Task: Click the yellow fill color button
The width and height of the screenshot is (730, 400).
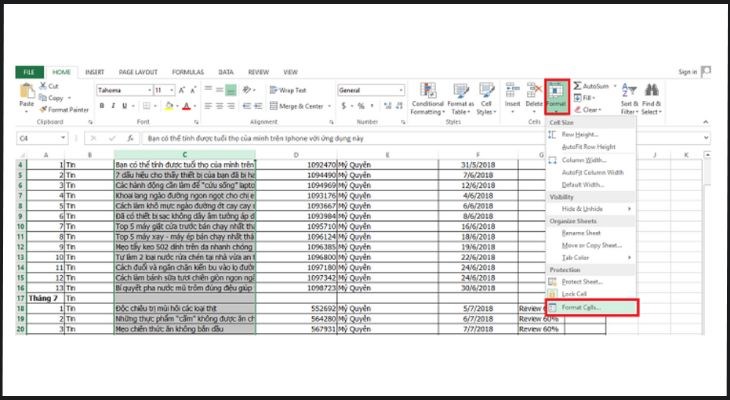Action: coord(167,106)
